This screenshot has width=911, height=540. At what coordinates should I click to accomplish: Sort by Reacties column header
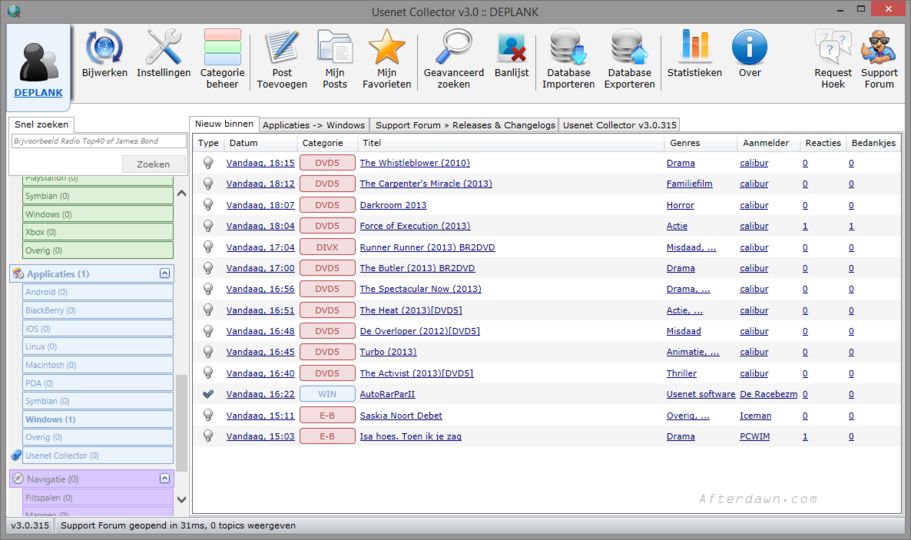(823, 143)
